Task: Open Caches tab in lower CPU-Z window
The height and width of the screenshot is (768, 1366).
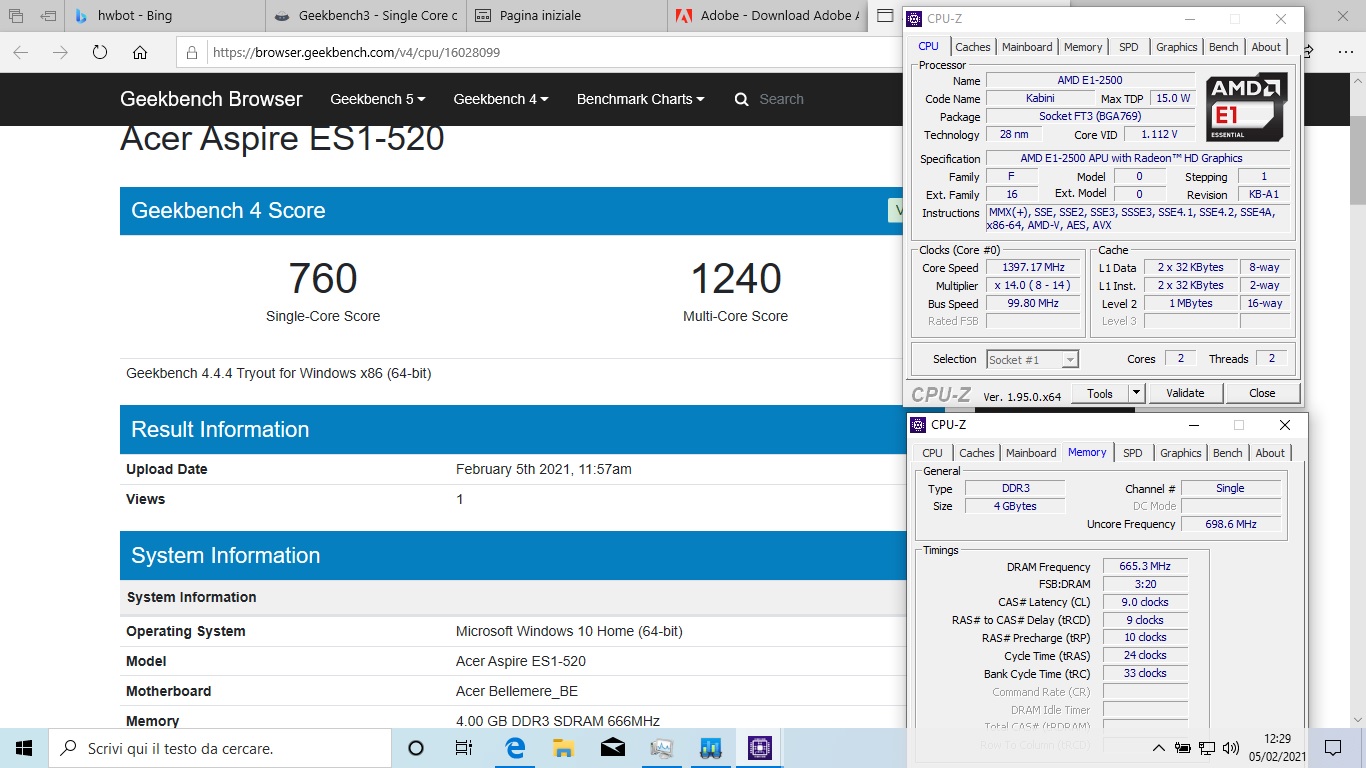Action: pos(976,453)
